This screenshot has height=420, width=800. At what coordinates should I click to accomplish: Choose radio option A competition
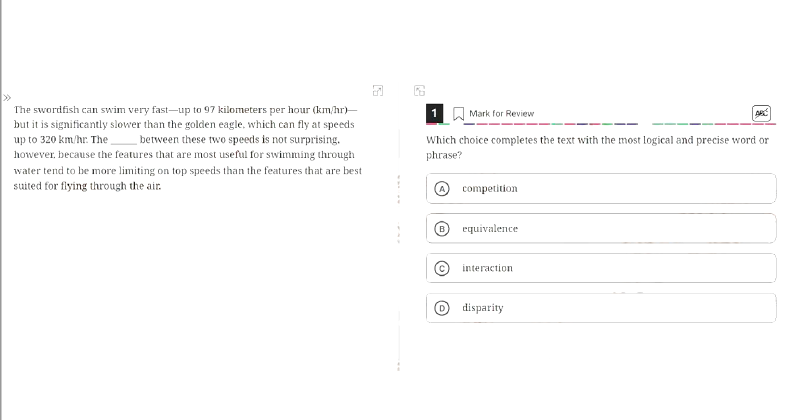601,188
